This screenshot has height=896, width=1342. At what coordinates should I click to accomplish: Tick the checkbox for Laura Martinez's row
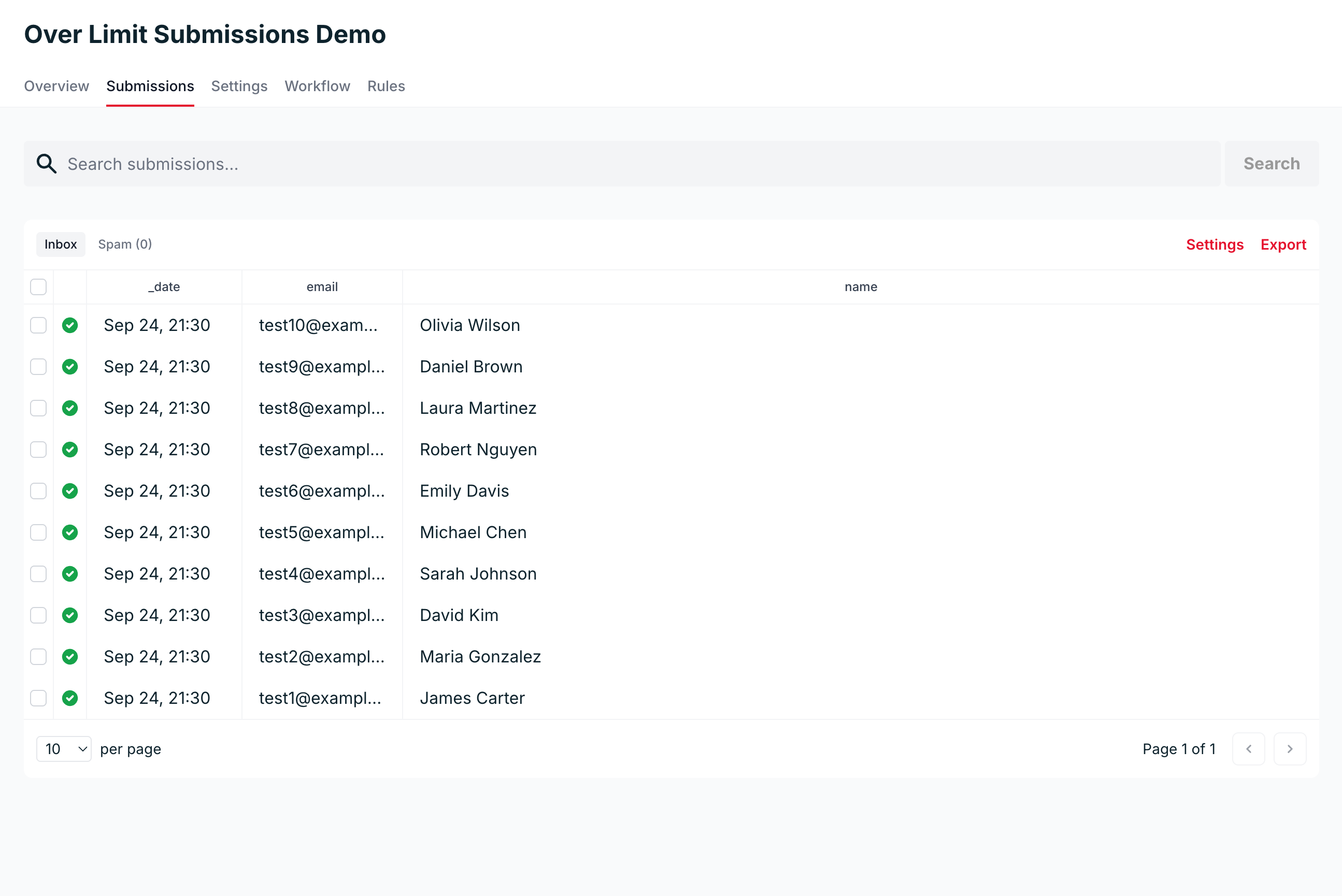coord(38,408)
